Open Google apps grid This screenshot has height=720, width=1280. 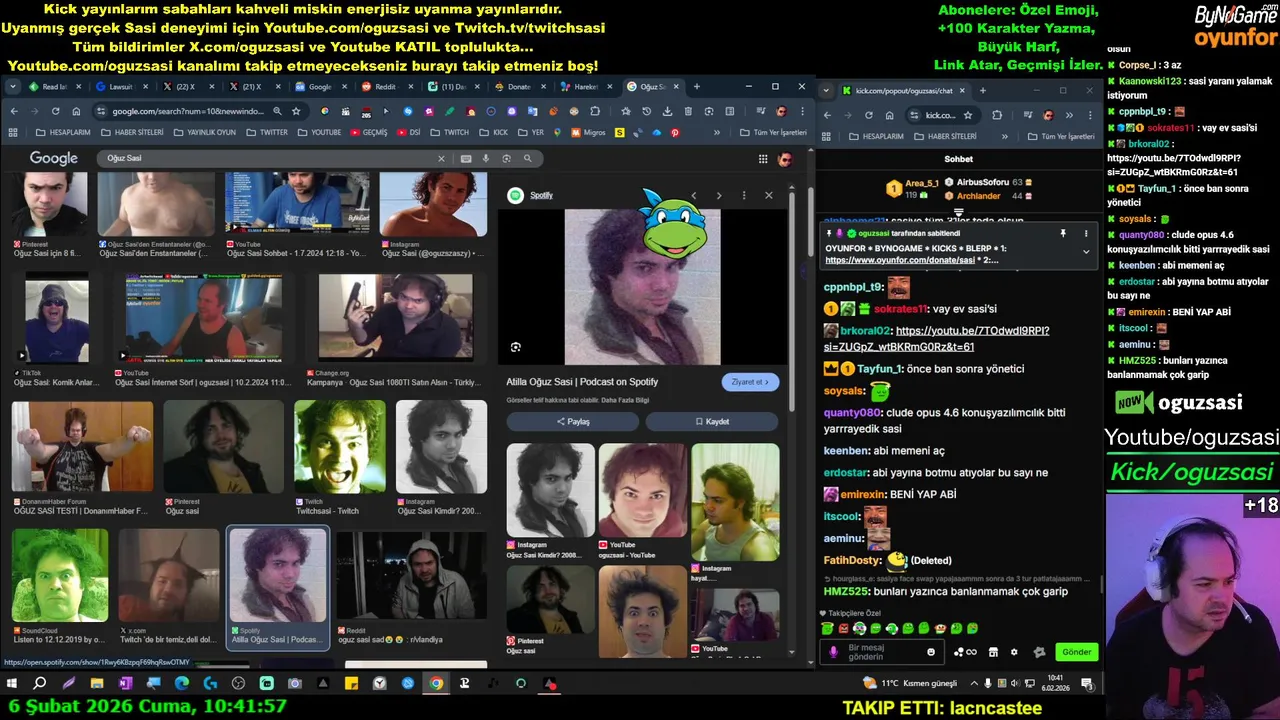click(763, 159)
